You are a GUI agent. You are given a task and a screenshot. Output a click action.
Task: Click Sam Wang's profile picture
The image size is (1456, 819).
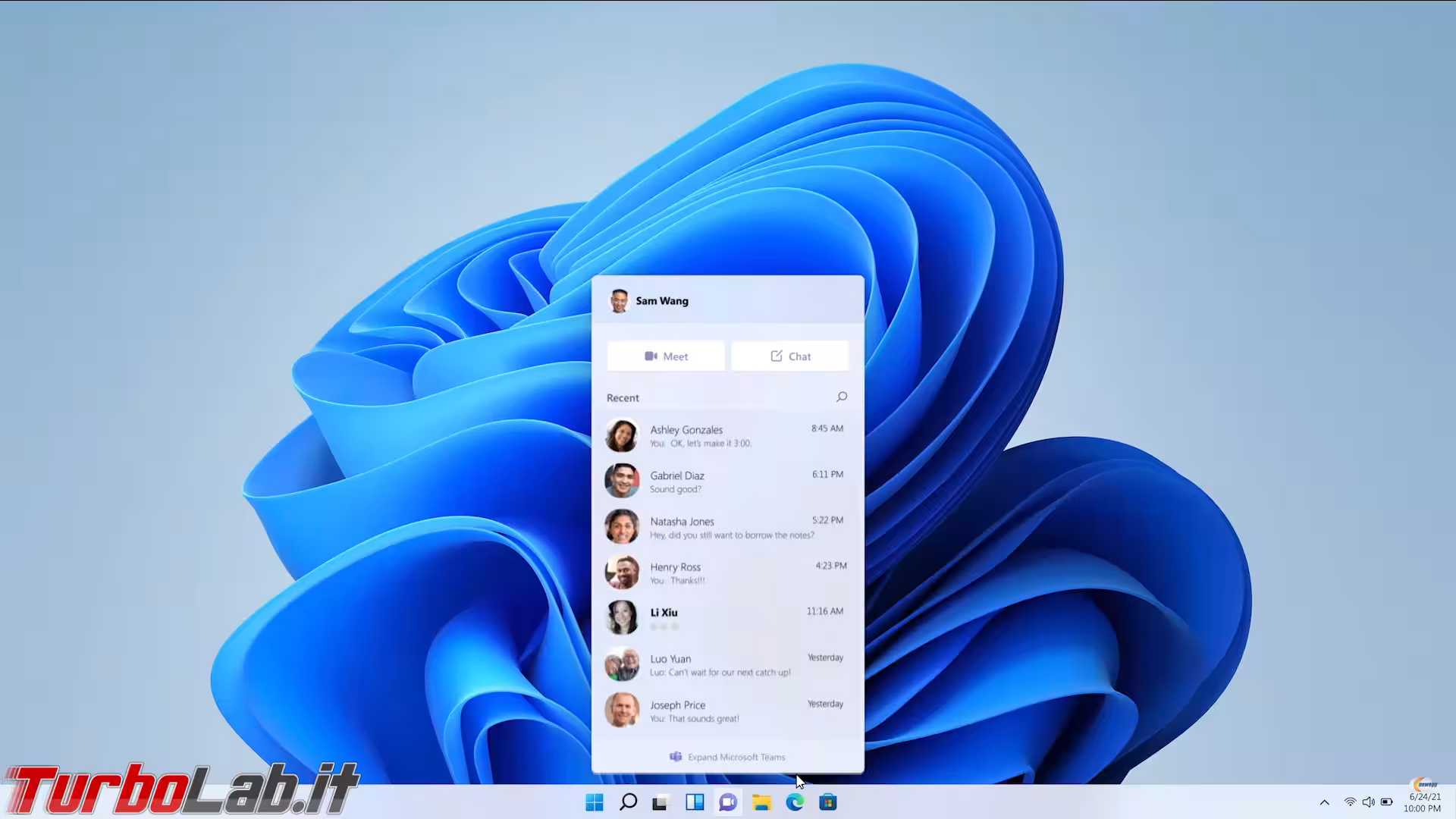pyautogui.click(x=620, y=300)
